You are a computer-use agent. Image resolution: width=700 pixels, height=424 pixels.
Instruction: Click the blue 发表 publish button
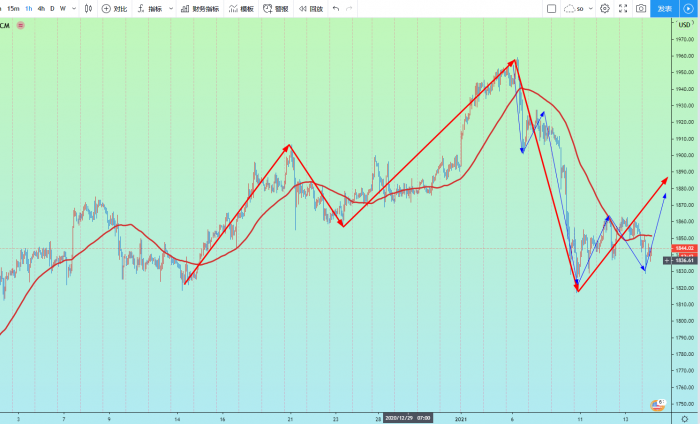666,8
